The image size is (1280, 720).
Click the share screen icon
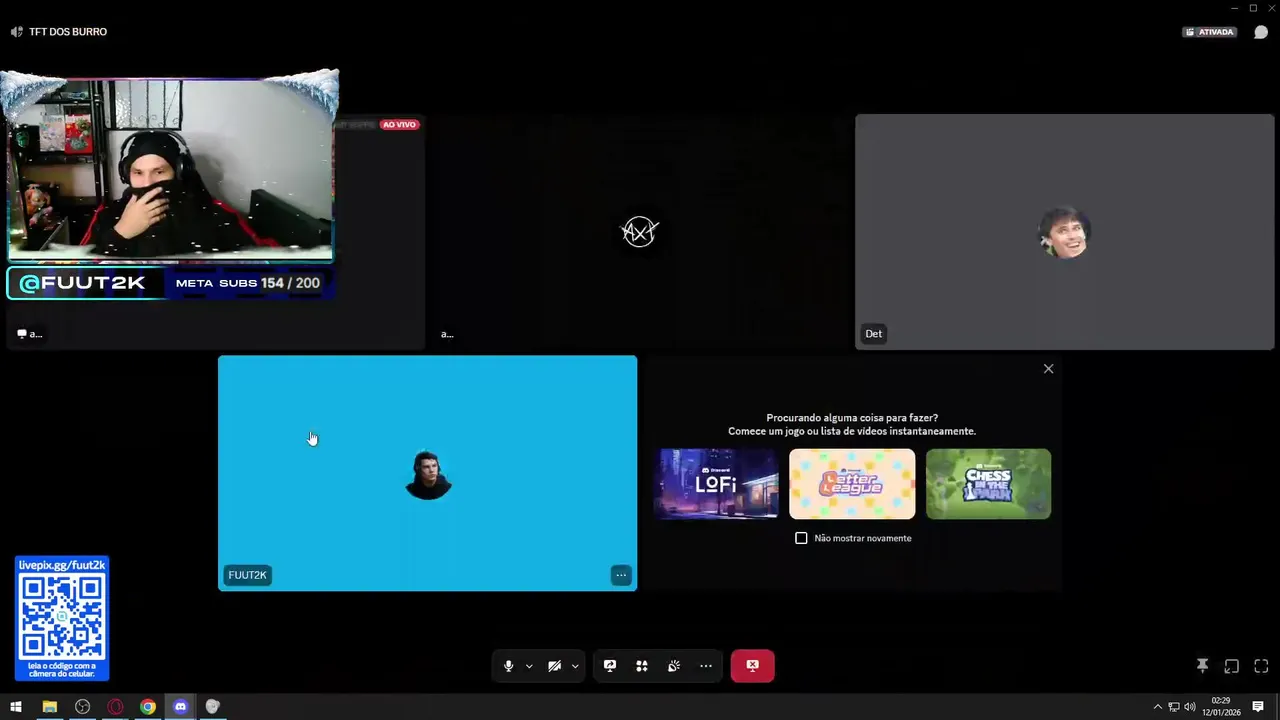tap(610, 666)
